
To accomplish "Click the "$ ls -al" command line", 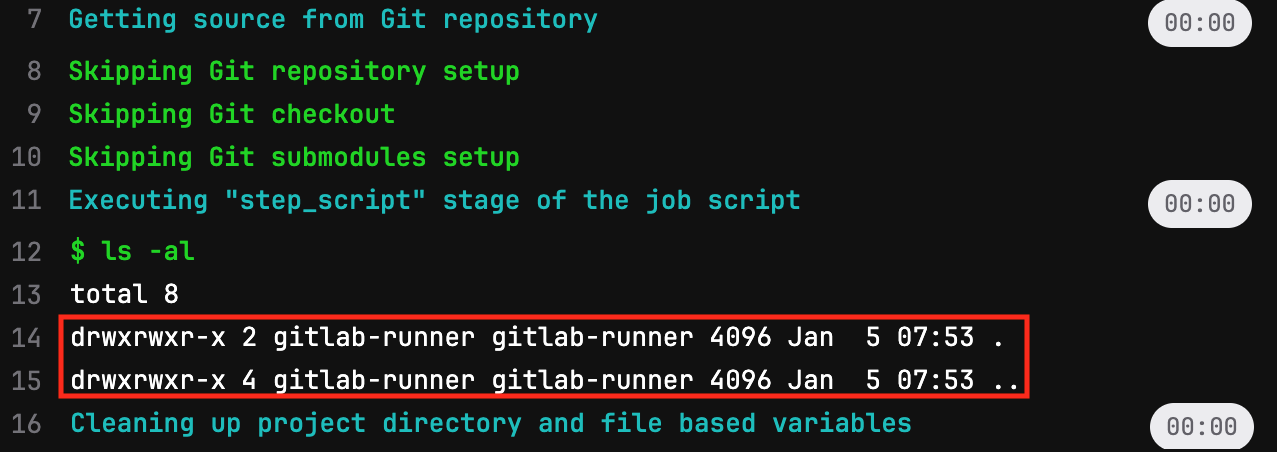I will click(132, 252).
